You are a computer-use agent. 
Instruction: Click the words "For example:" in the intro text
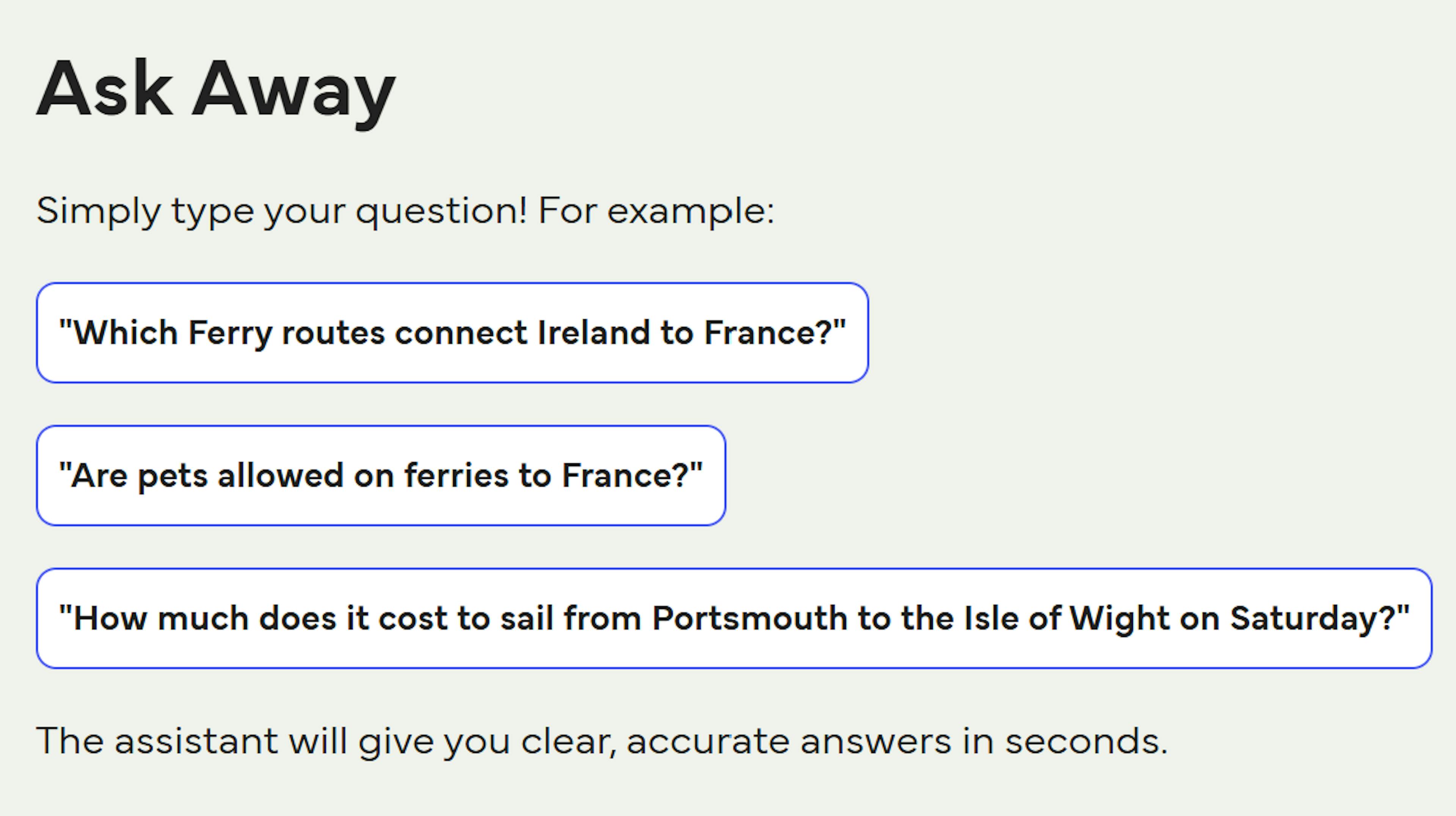click(x=656, y=211)
